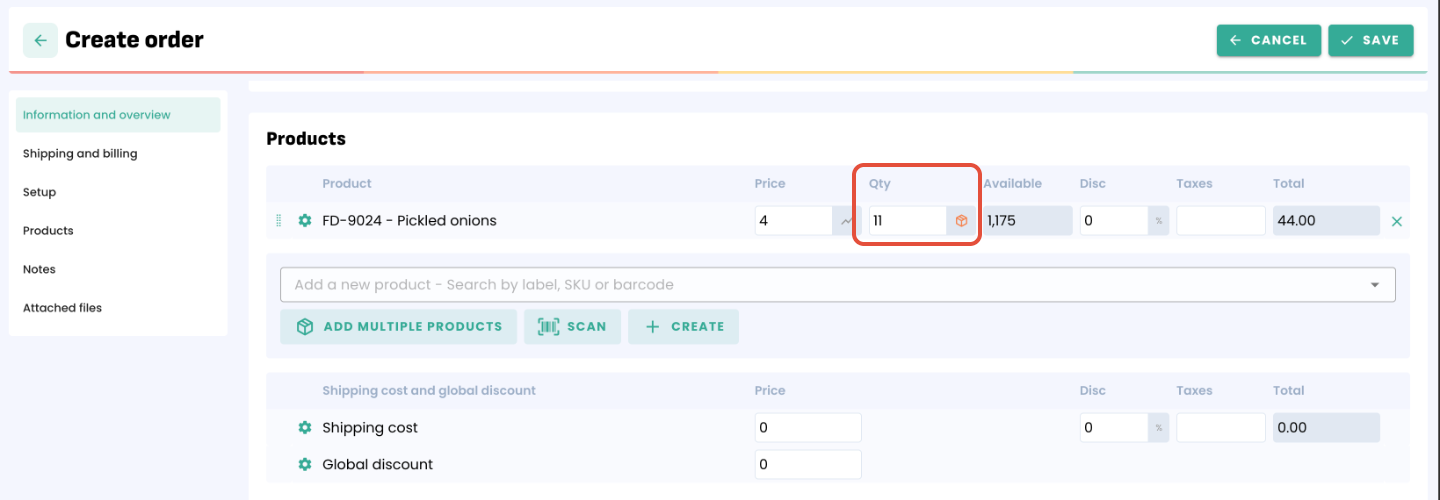Click the Scan barcode button
Image resolution: width=1440 pixels, height=500 pixels.
[x=572, y=327]
